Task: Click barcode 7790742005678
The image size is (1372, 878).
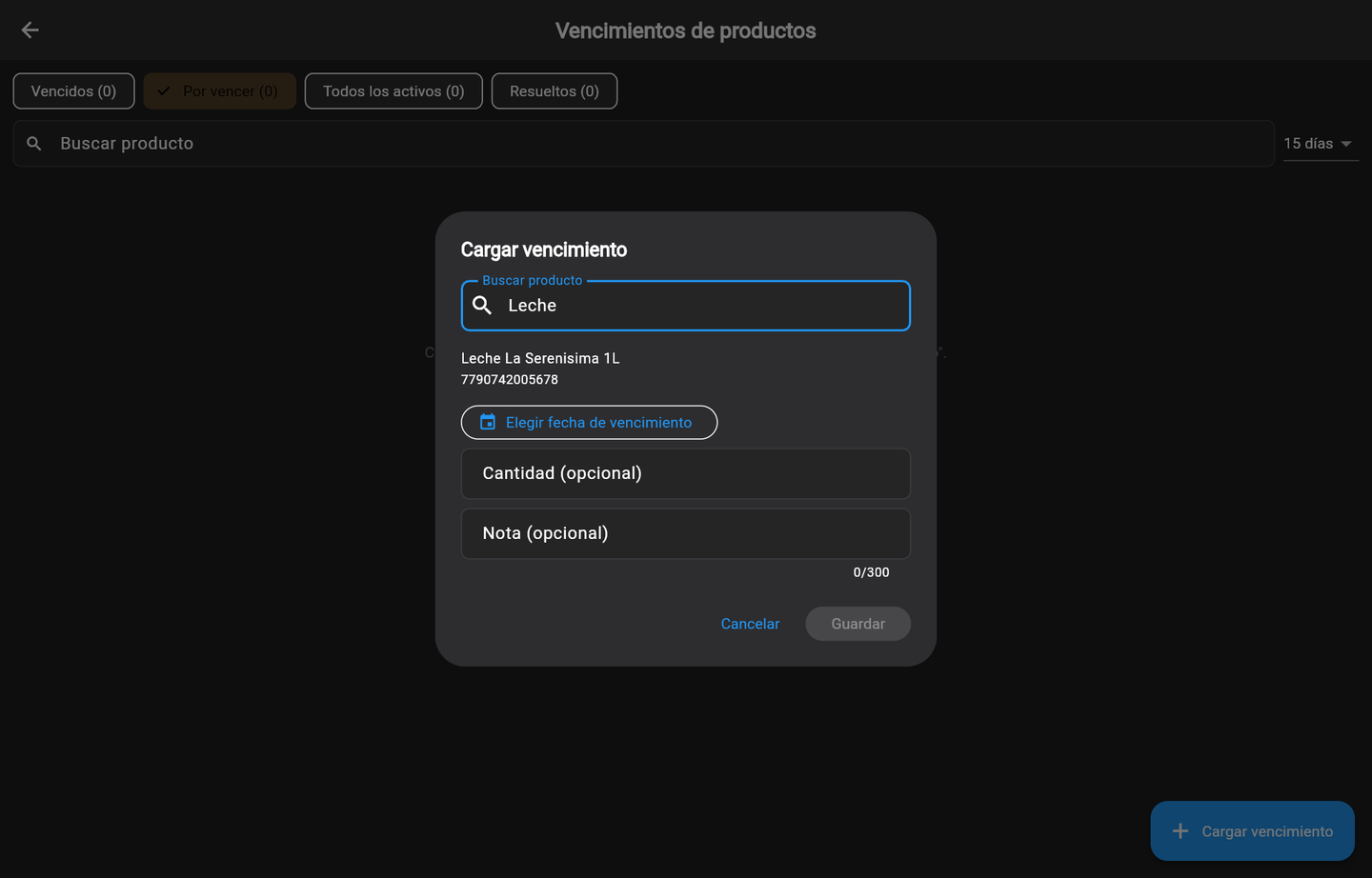Action: (x=510, y=379)
